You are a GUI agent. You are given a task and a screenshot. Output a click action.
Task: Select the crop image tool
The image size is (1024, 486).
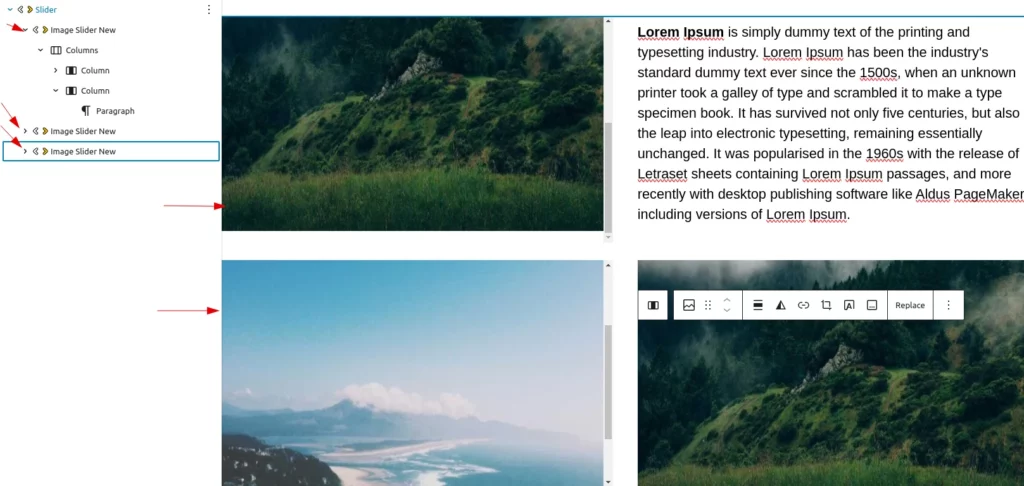pyautogui.click(x=826, y=305)
